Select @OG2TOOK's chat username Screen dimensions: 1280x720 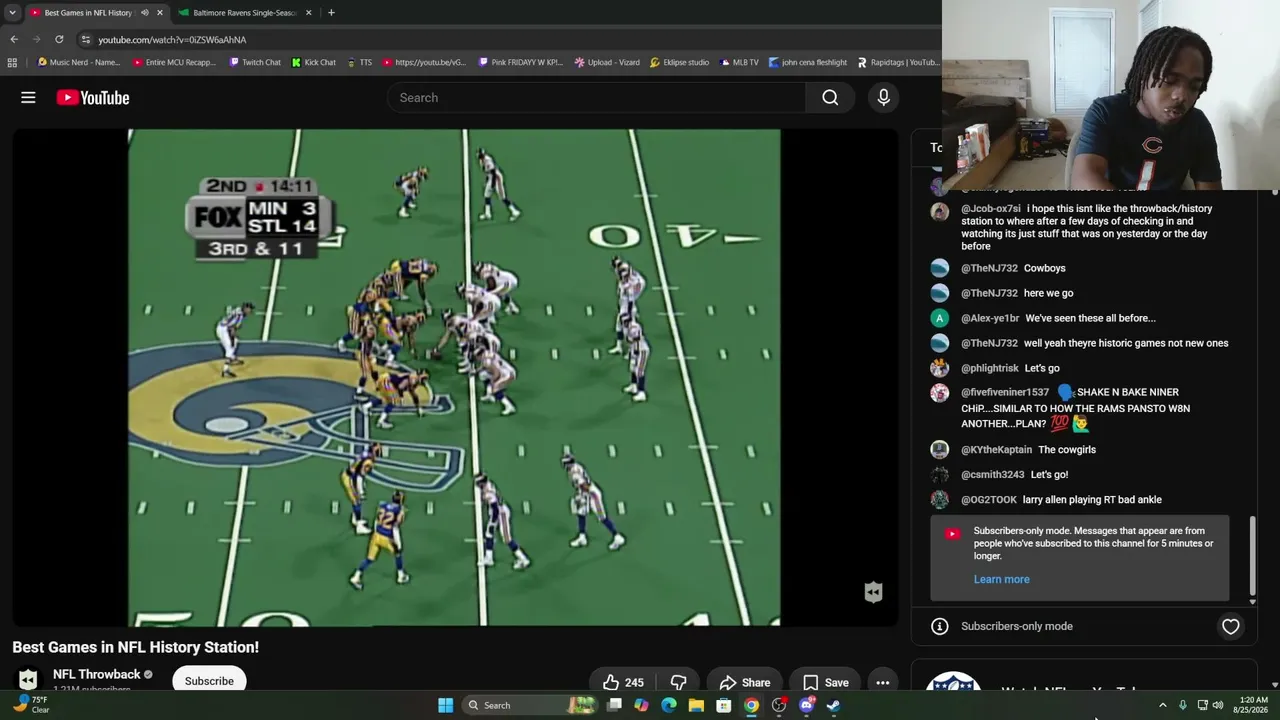[989, 500]
